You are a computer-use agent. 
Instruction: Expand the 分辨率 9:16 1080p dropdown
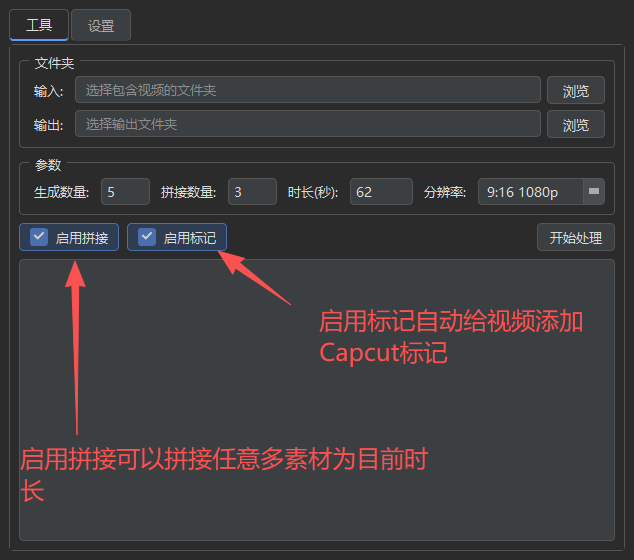(x=593, y=192)
